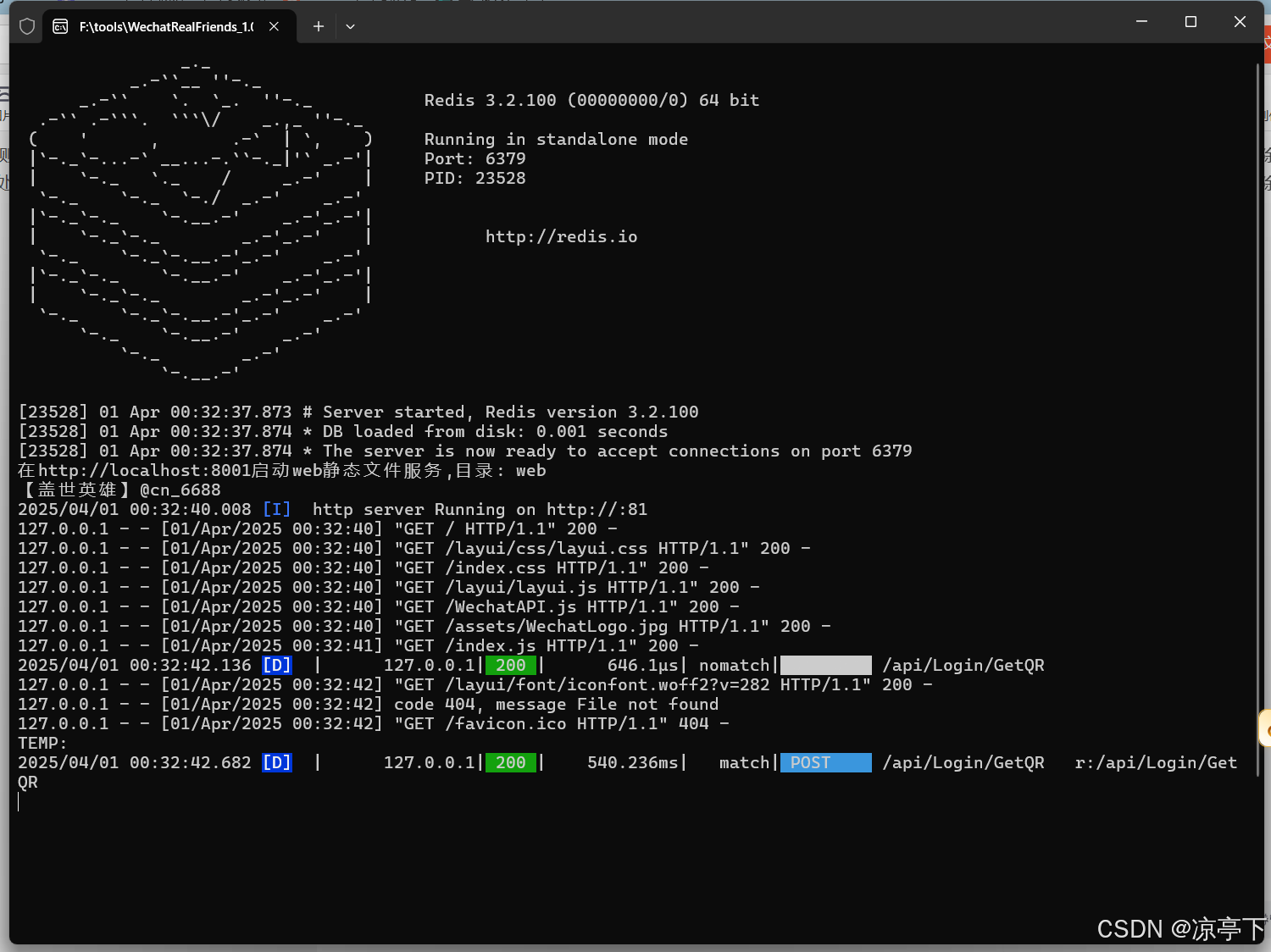Click the '540.236ms' latency value
The image size is (1271, 952).
coord(632,762)
